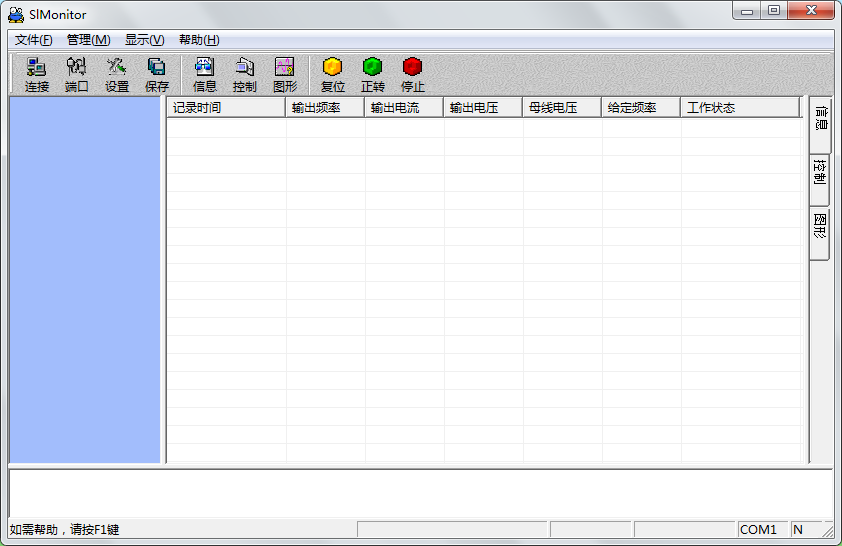Open the 管理(M) menu

(x=88, y=40)
